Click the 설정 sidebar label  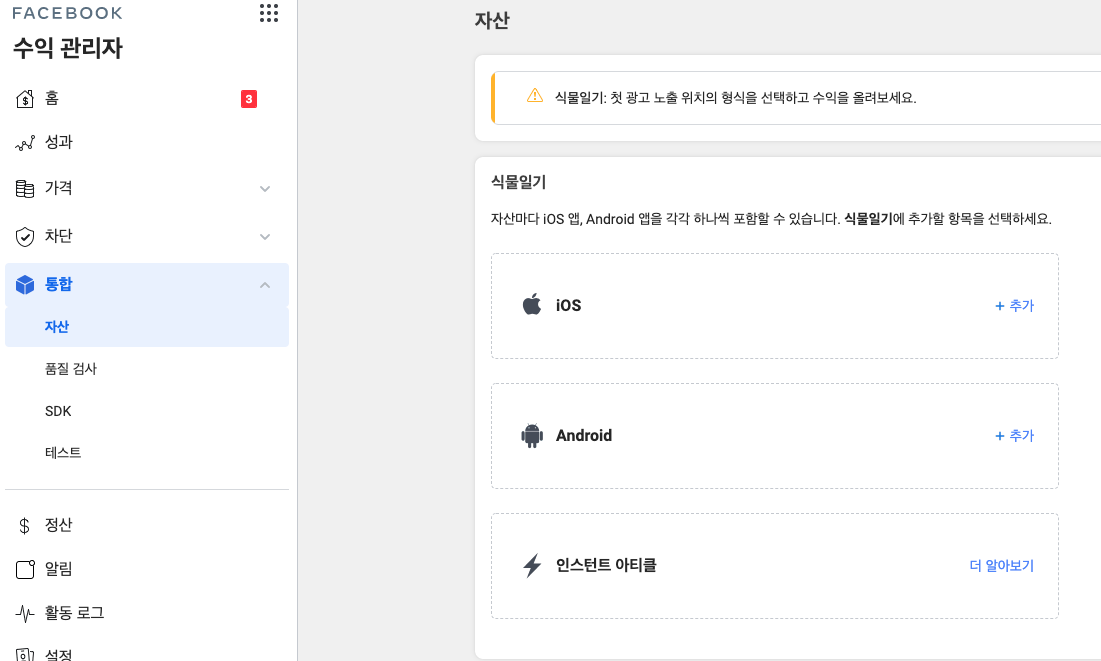[58, 655]
